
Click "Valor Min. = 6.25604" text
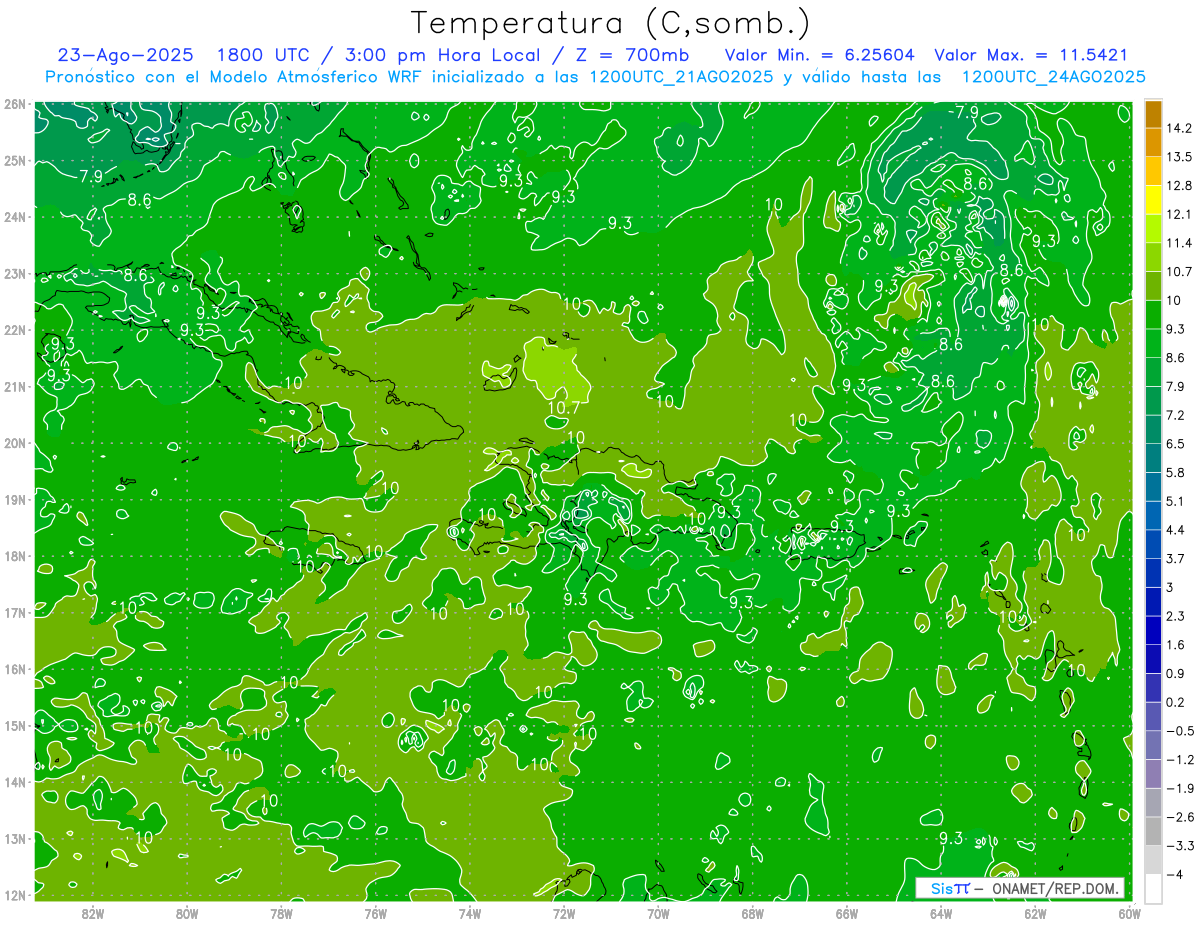[x=819, y=55]
